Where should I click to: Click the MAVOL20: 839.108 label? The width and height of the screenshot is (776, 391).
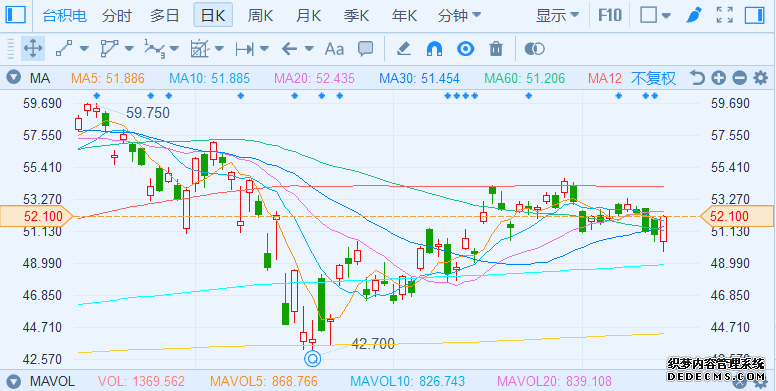(554, 381)
